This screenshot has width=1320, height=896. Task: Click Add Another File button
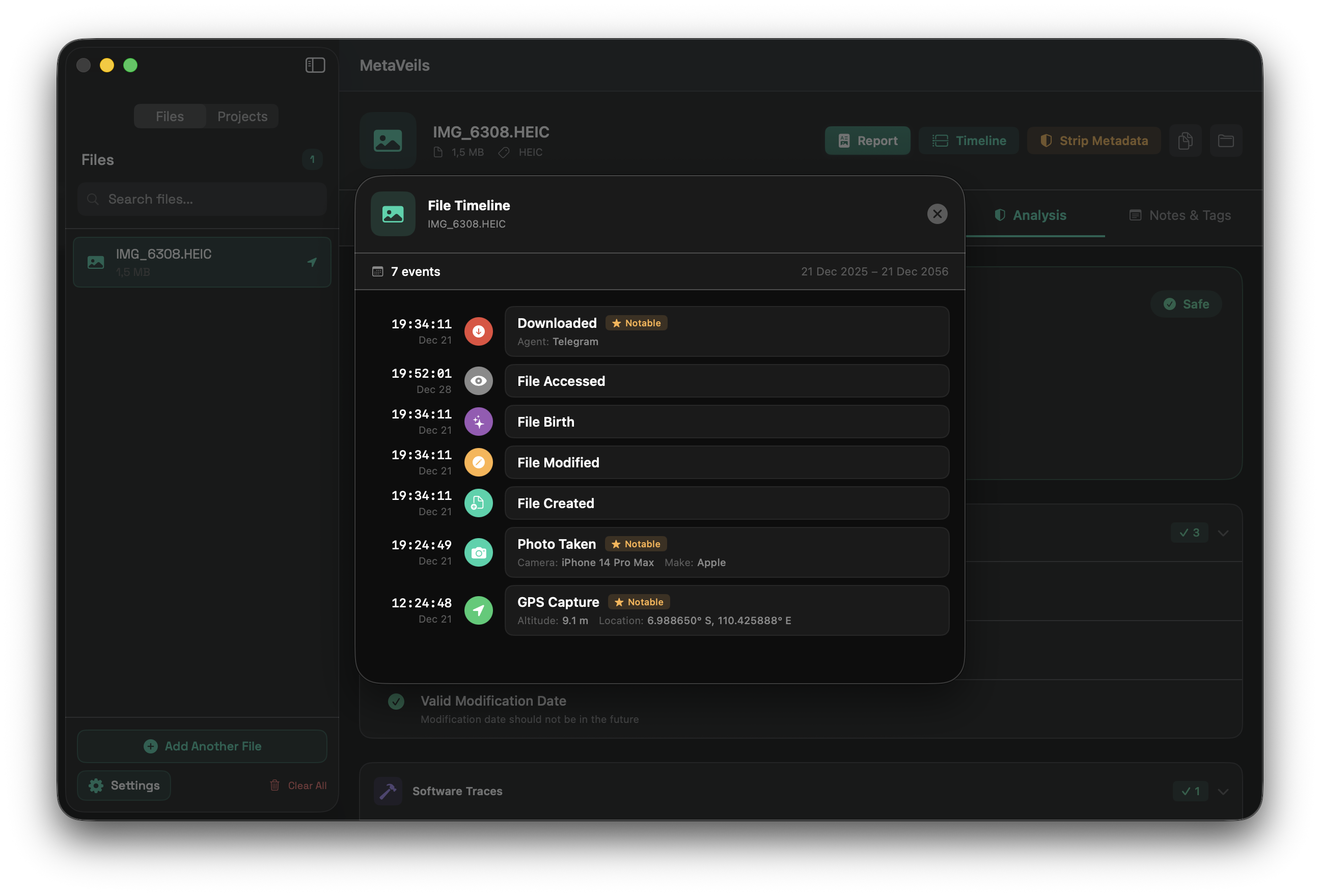[202, 746]
